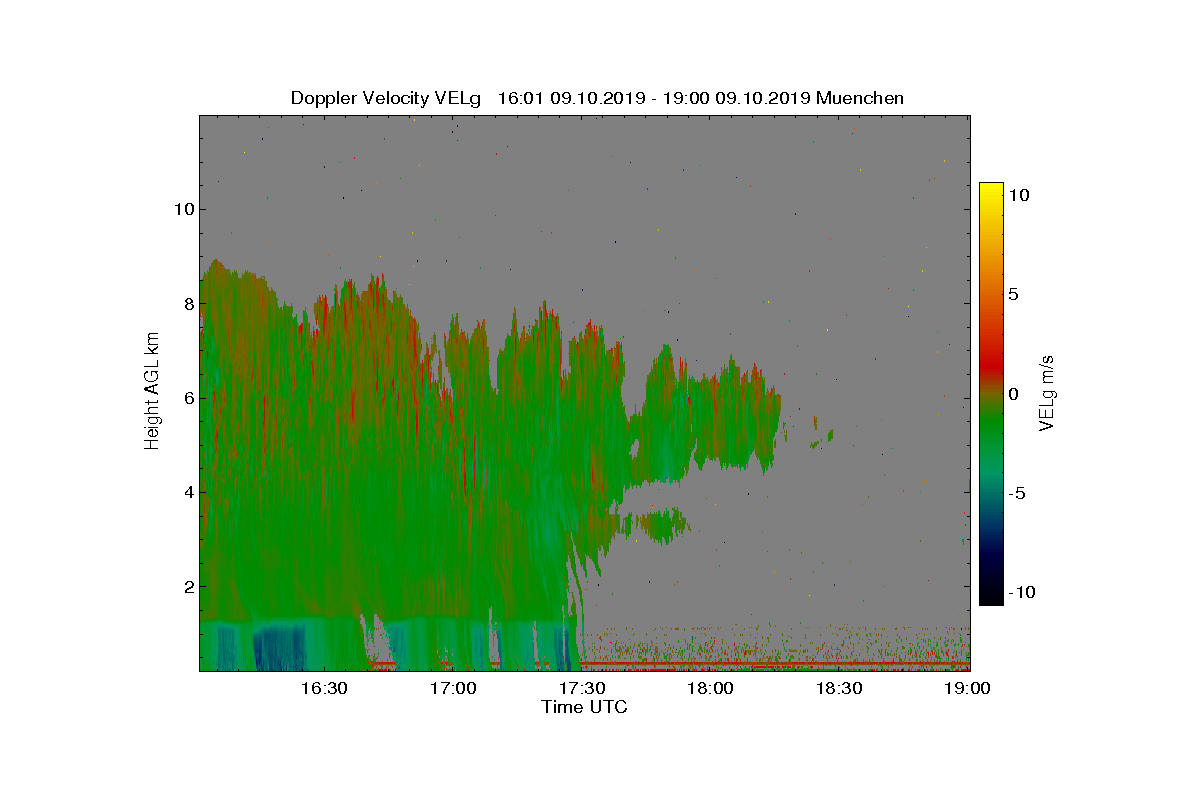
Task: Pick the yellow top of the colorbar
Action: click(991, 190)
